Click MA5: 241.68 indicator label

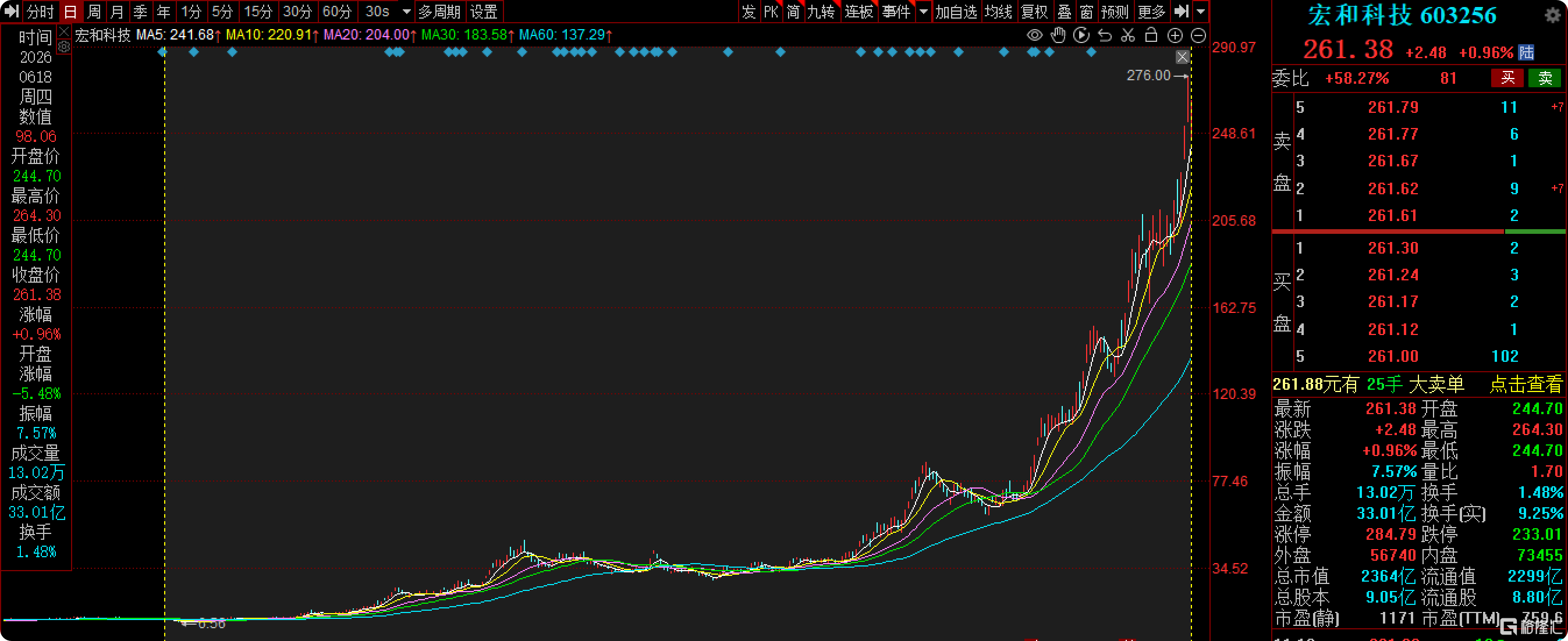pyautogui.click(x=178, y=35)
